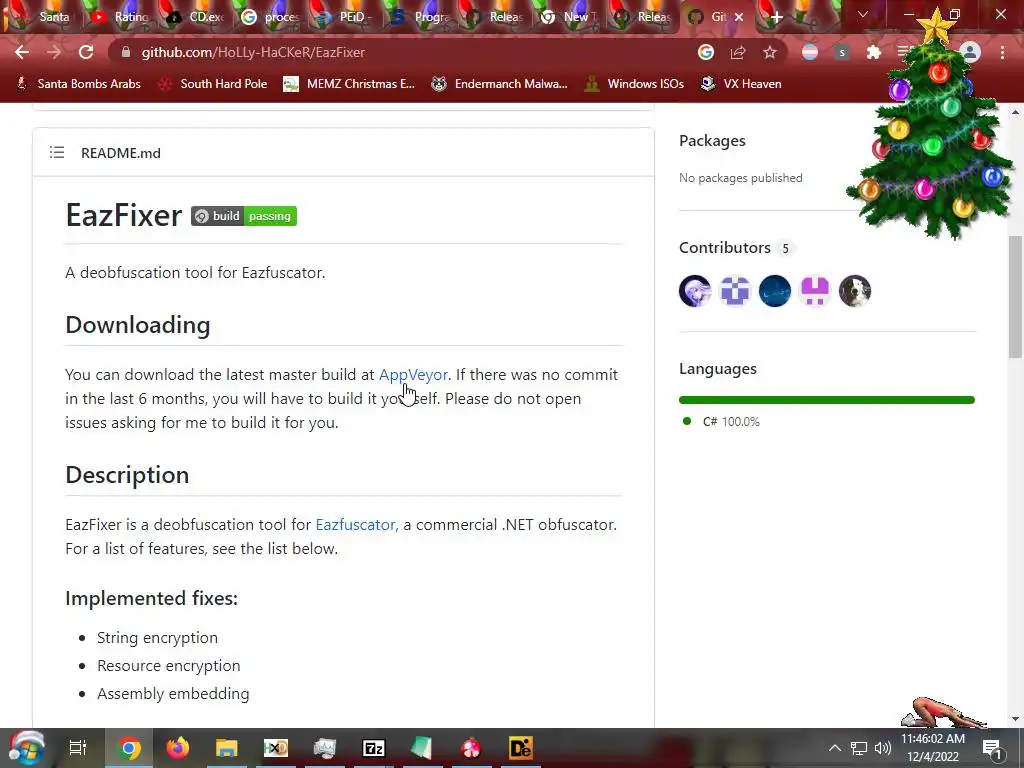This screenshot has width=1024, height=768.
Task: Open the MEMZ Christmas bookmark
Action: (x=349, y=84)
